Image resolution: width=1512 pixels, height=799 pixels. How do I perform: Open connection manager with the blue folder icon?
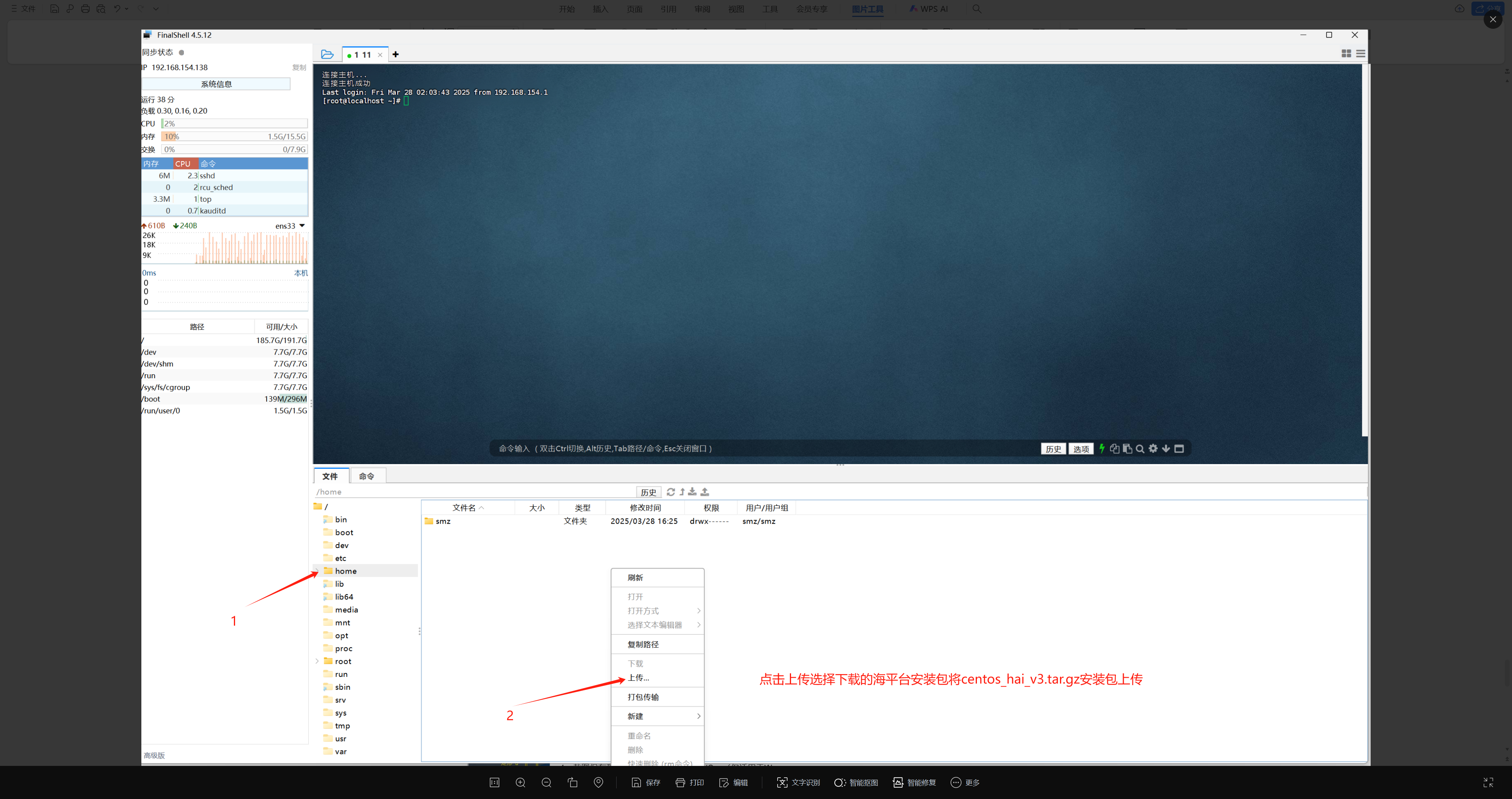pos(327,54)
